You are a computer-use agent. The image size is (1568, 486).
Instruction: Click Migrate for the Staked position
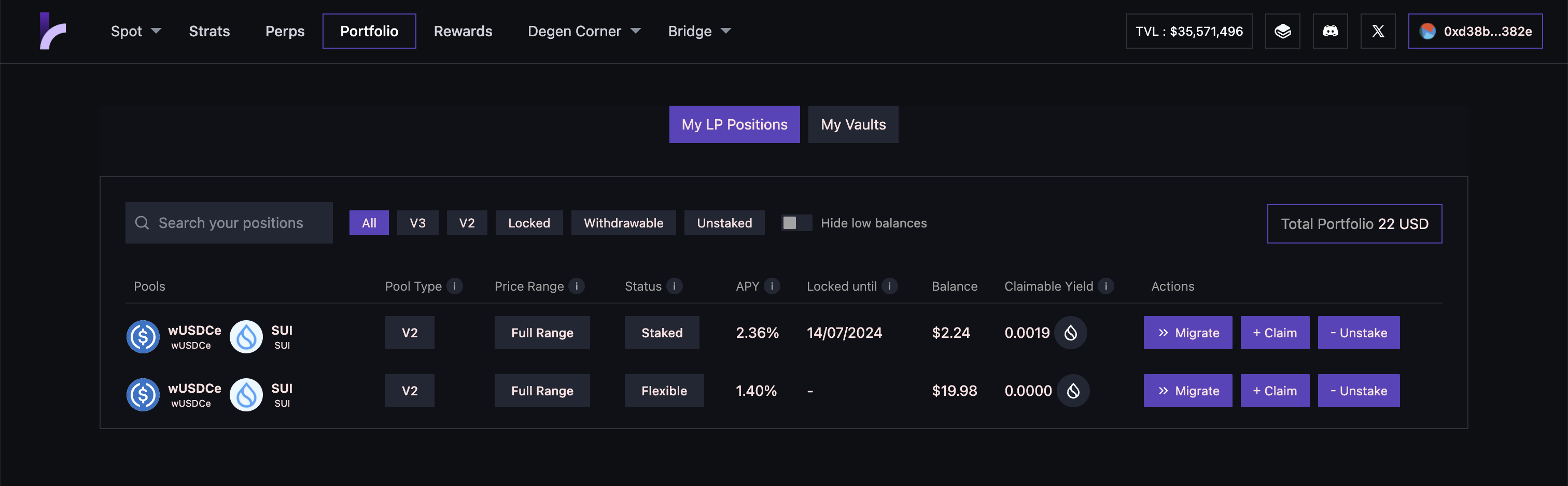click(x=1187, y=333)
